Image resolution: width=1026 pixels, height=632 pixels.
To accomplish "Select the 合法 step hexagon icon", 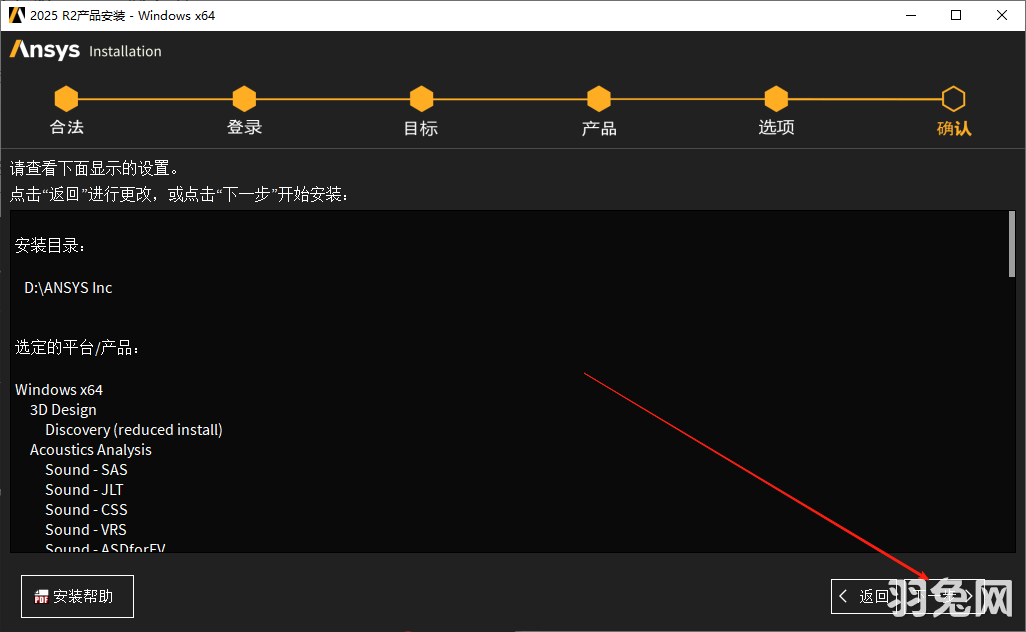I will [x=66, y=99].
